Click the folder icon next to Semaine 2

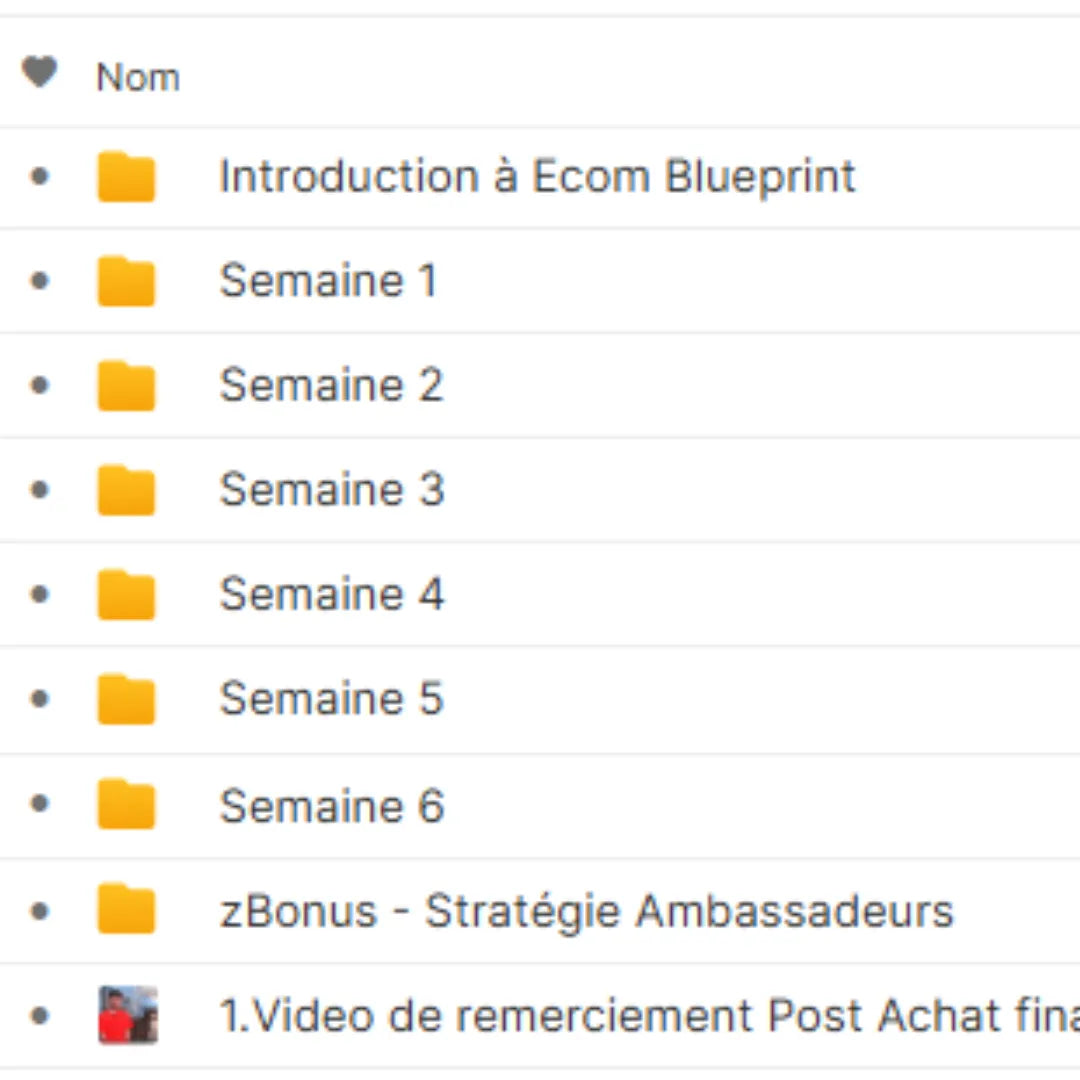[126, 384]
